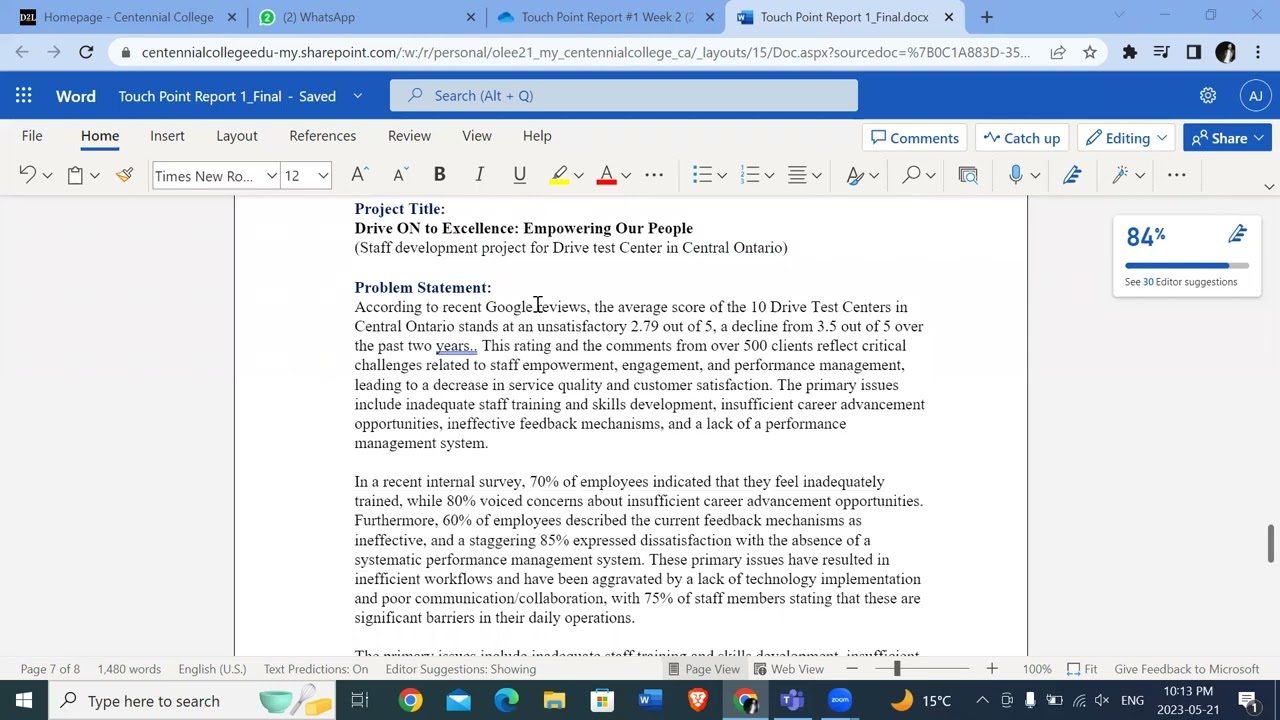Open the font size dropdown
Viewport: 1280px width, 720px height.
pos(323,176)
